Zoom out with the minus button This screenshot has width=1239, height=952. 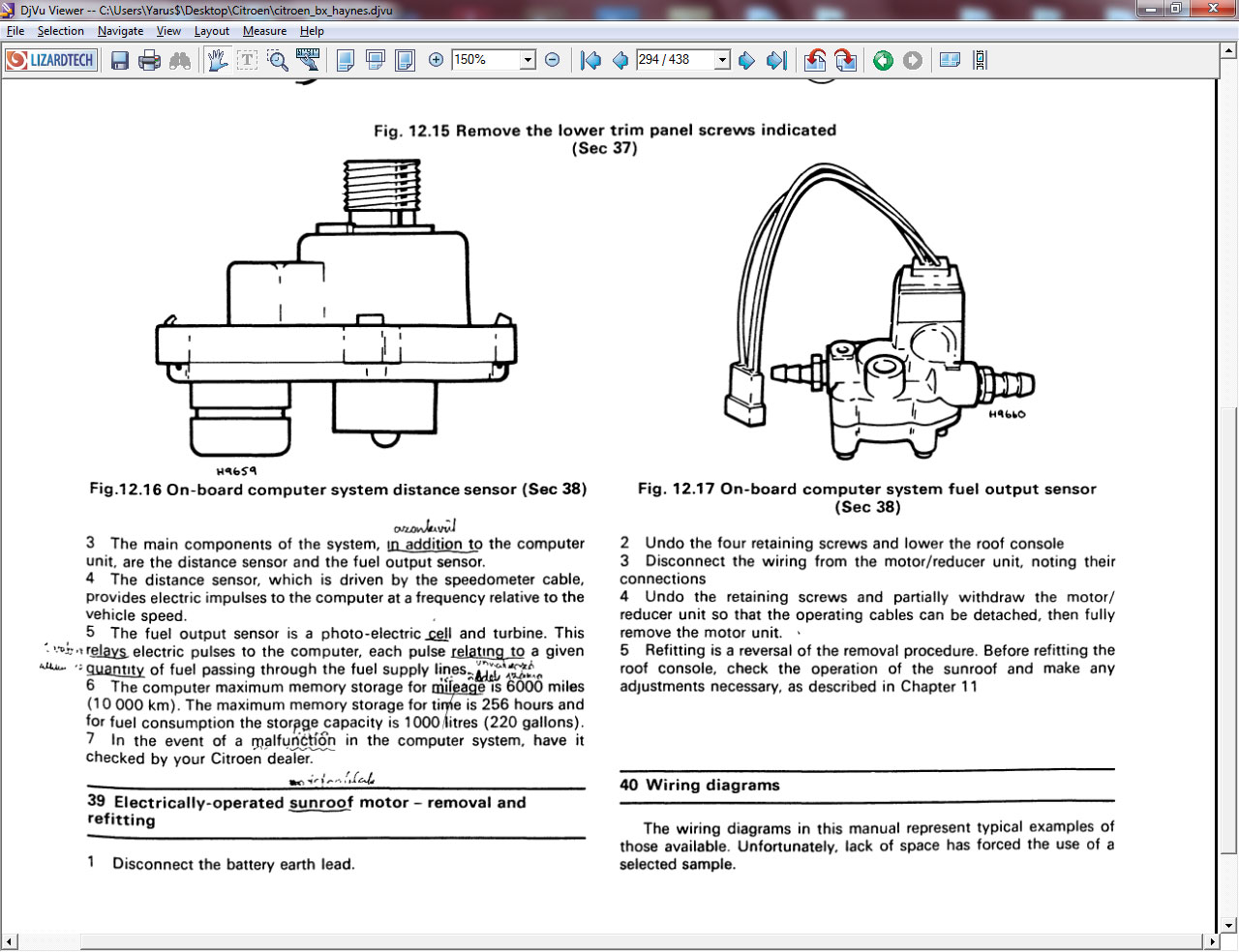(x=553, y=60)
